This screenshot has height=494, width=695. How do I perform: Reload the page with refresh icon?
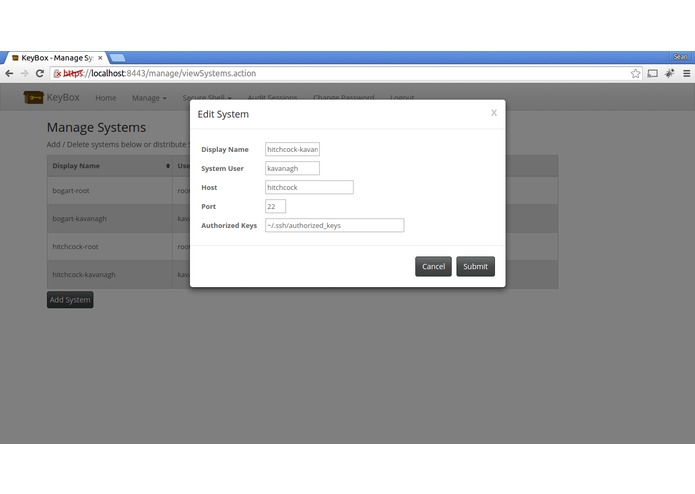pos(40,74)
